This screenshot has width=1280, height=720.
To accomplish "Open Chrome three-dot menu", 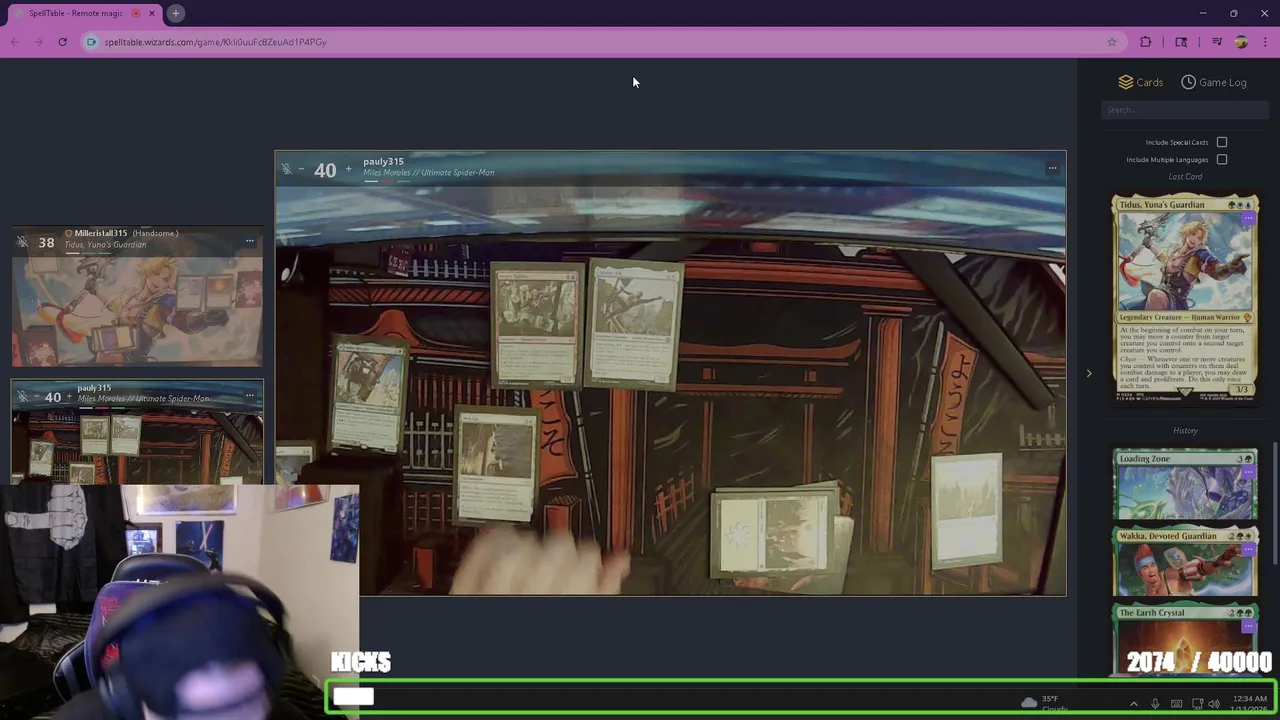I will tap(1266, 42).
